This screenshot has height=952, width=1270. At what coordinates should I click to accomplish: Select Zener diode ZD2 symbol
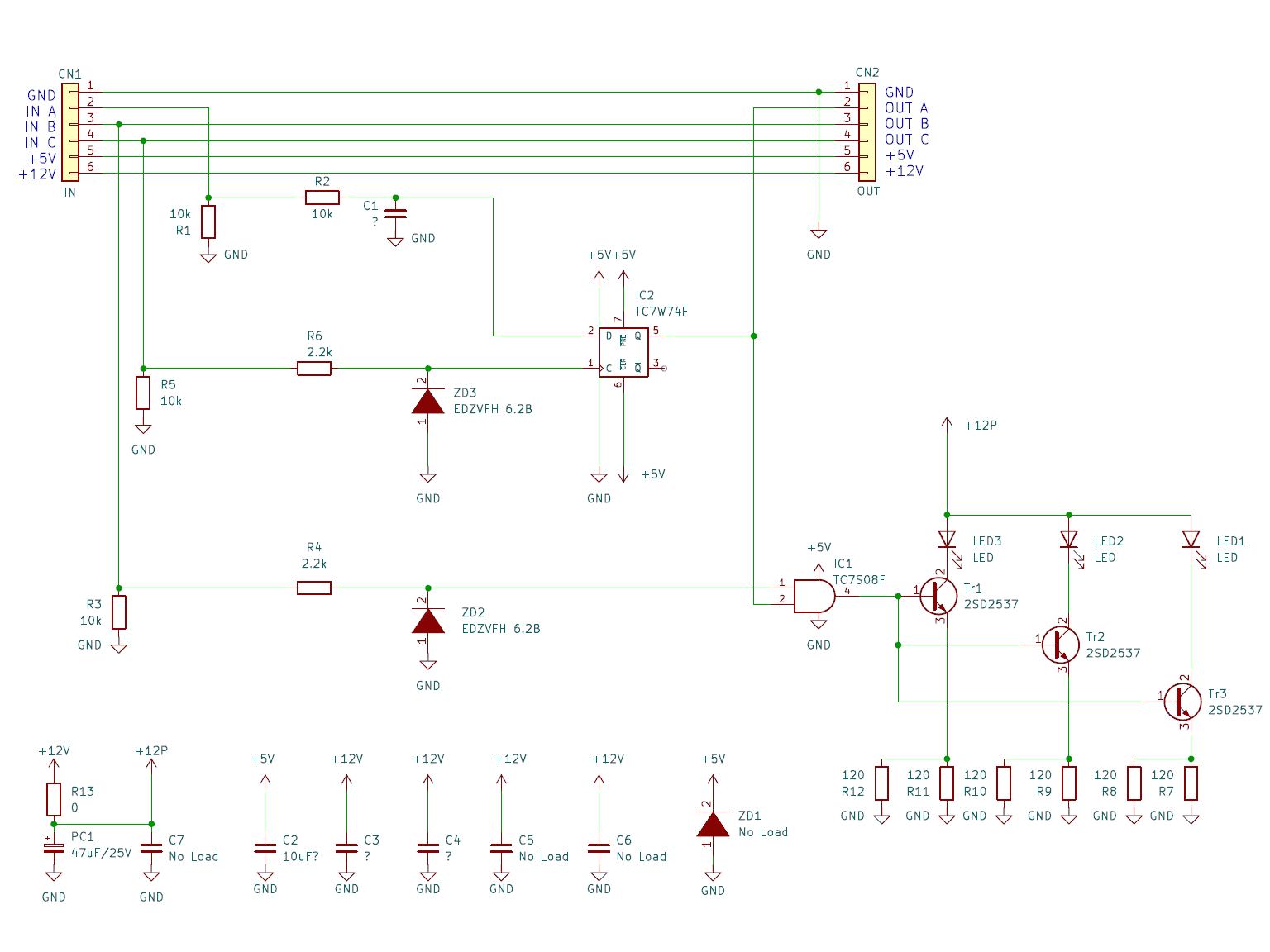[427, 621]
